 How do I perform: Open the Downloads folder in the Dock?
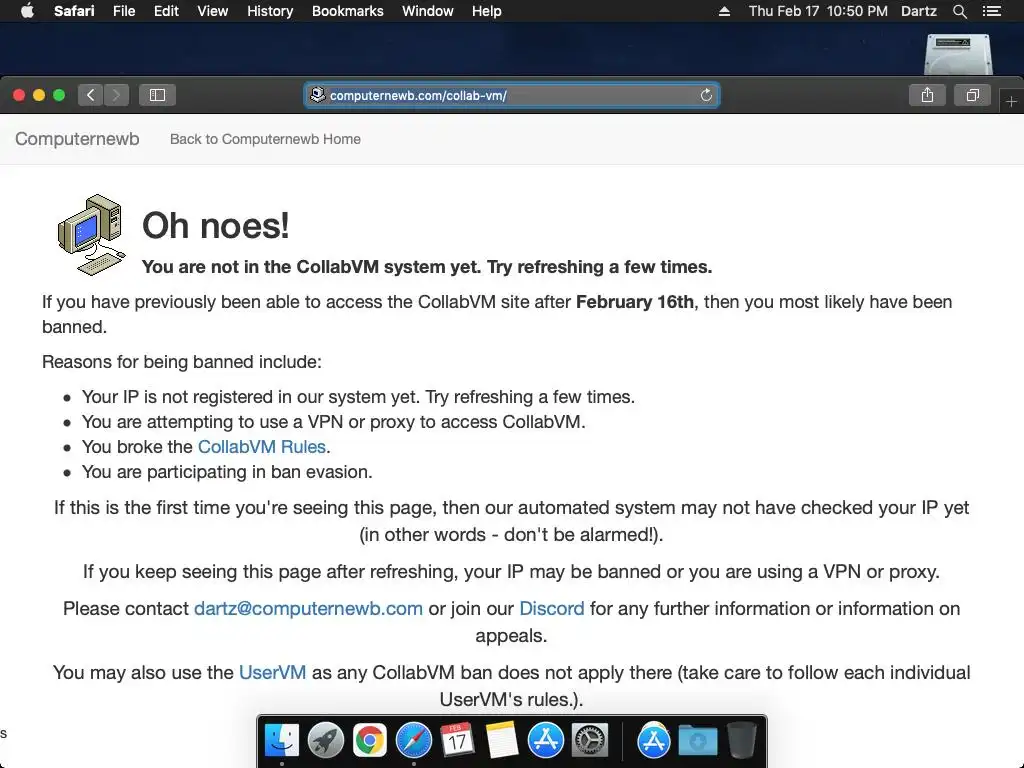tap(697, 741)
